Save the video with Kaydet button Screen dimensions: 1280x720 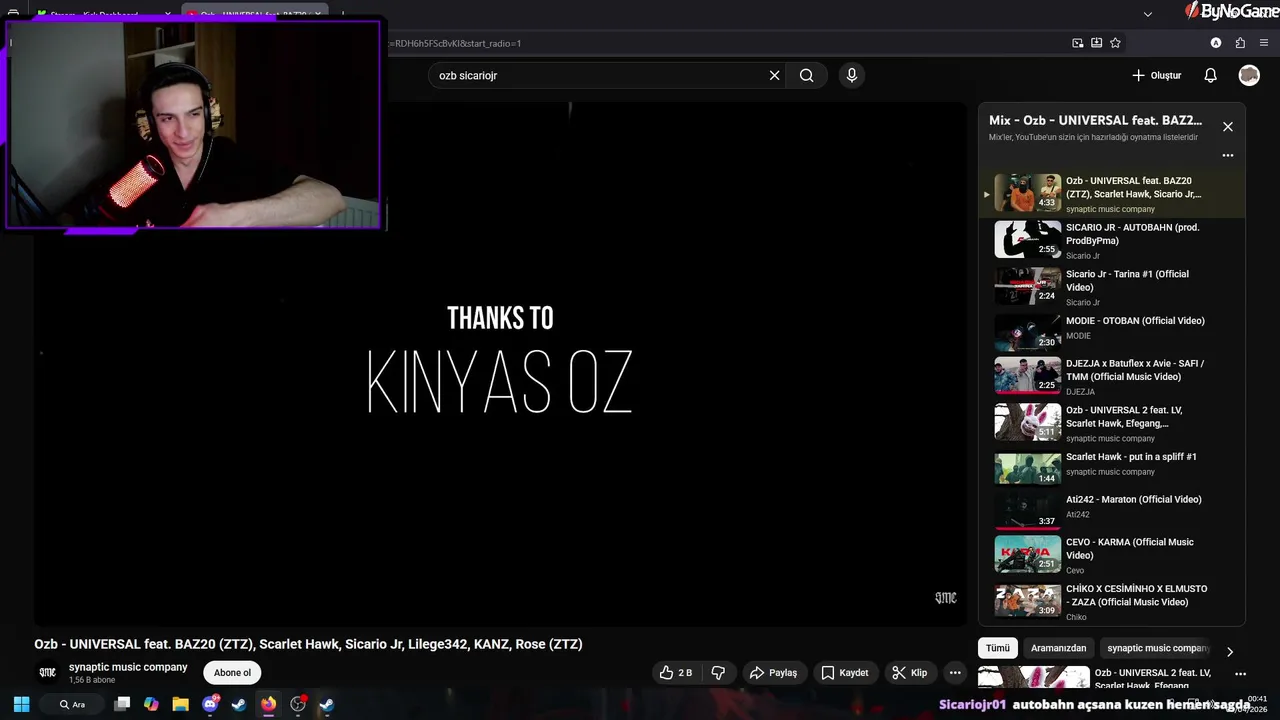click(845, 673)
